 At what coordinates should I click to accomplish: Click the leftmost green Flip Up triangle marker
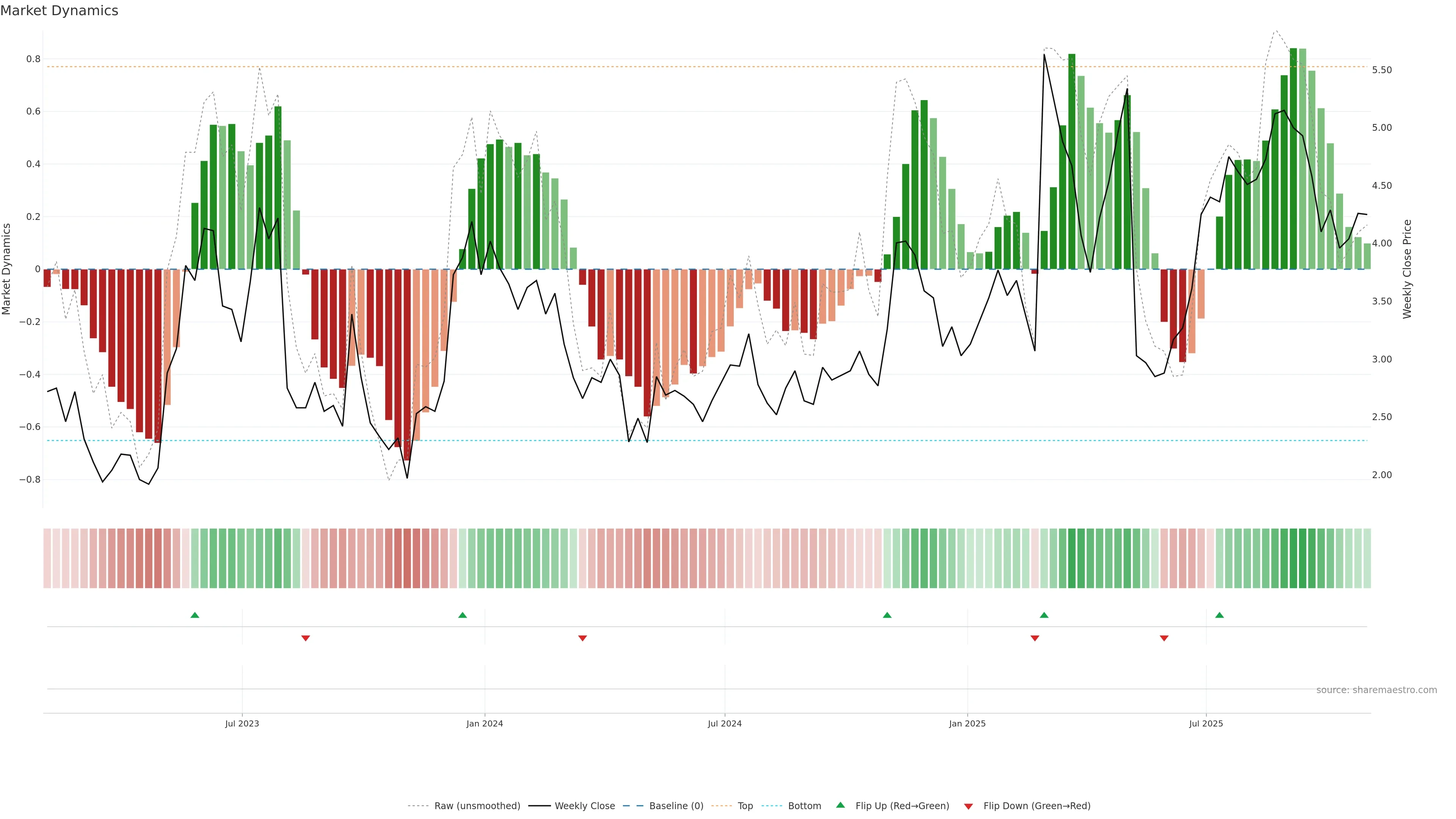(x=195, y=615)
